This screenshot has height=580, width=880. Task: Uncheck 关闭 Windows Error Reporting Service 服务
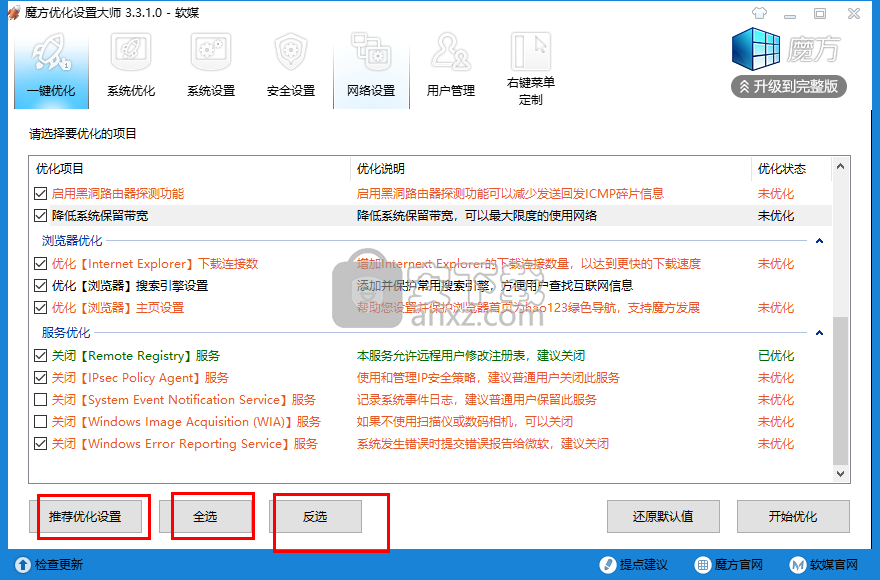tap(40, 444)
